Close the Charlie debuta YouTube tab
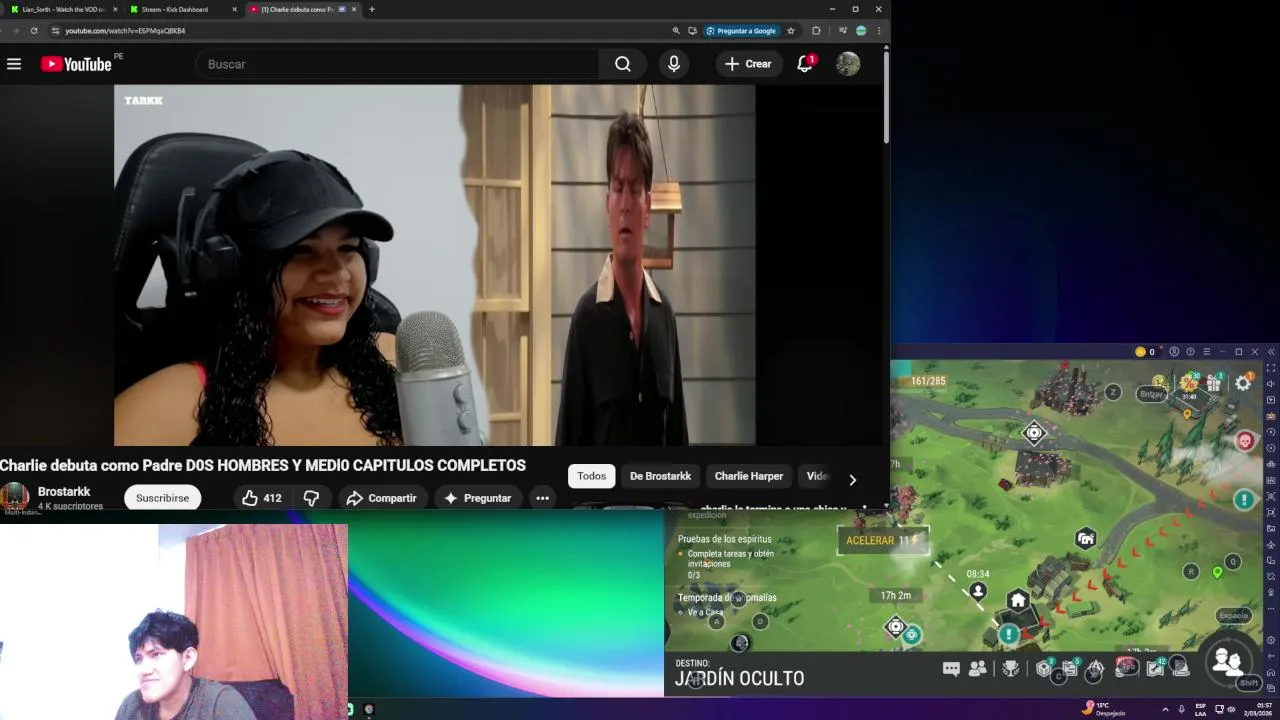 354,9
